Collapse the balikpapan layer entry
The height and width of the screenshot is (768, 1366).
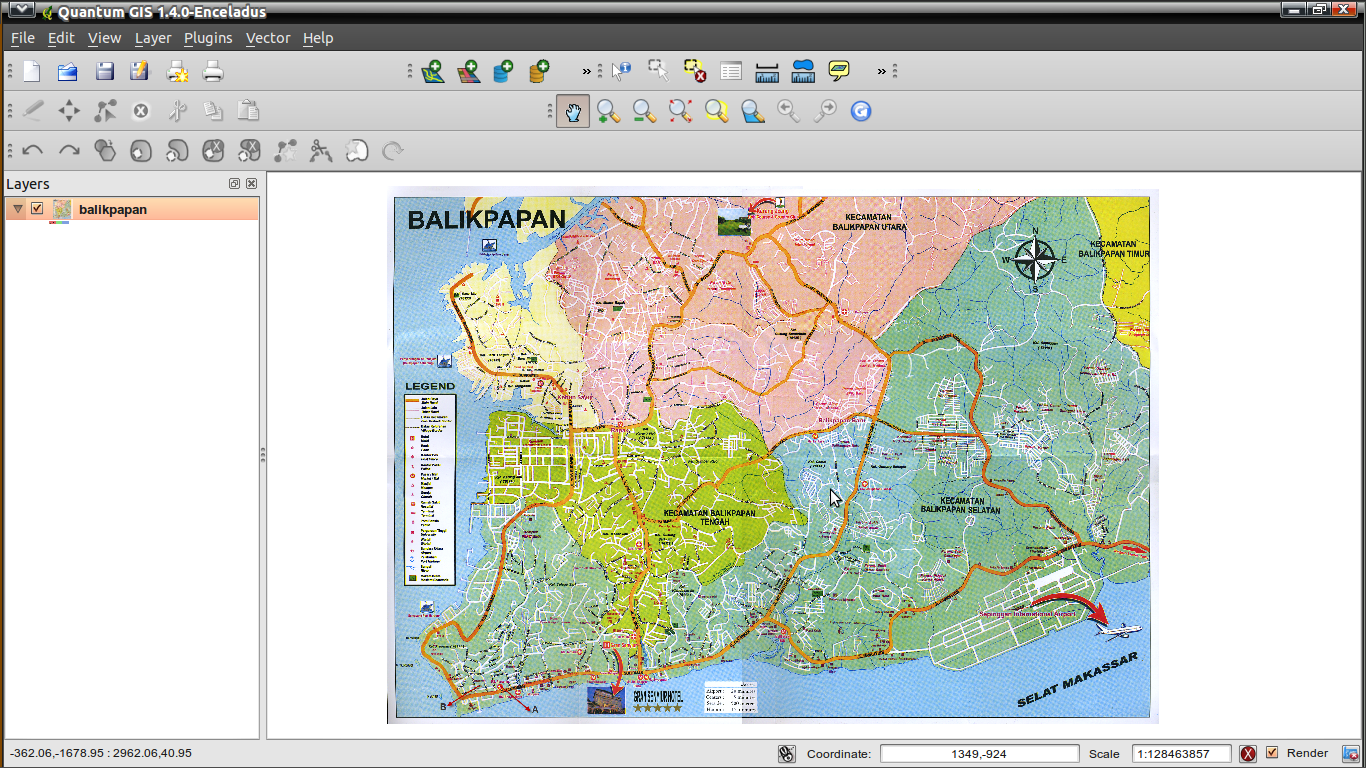pyautogui.click(x=16, y=209)
